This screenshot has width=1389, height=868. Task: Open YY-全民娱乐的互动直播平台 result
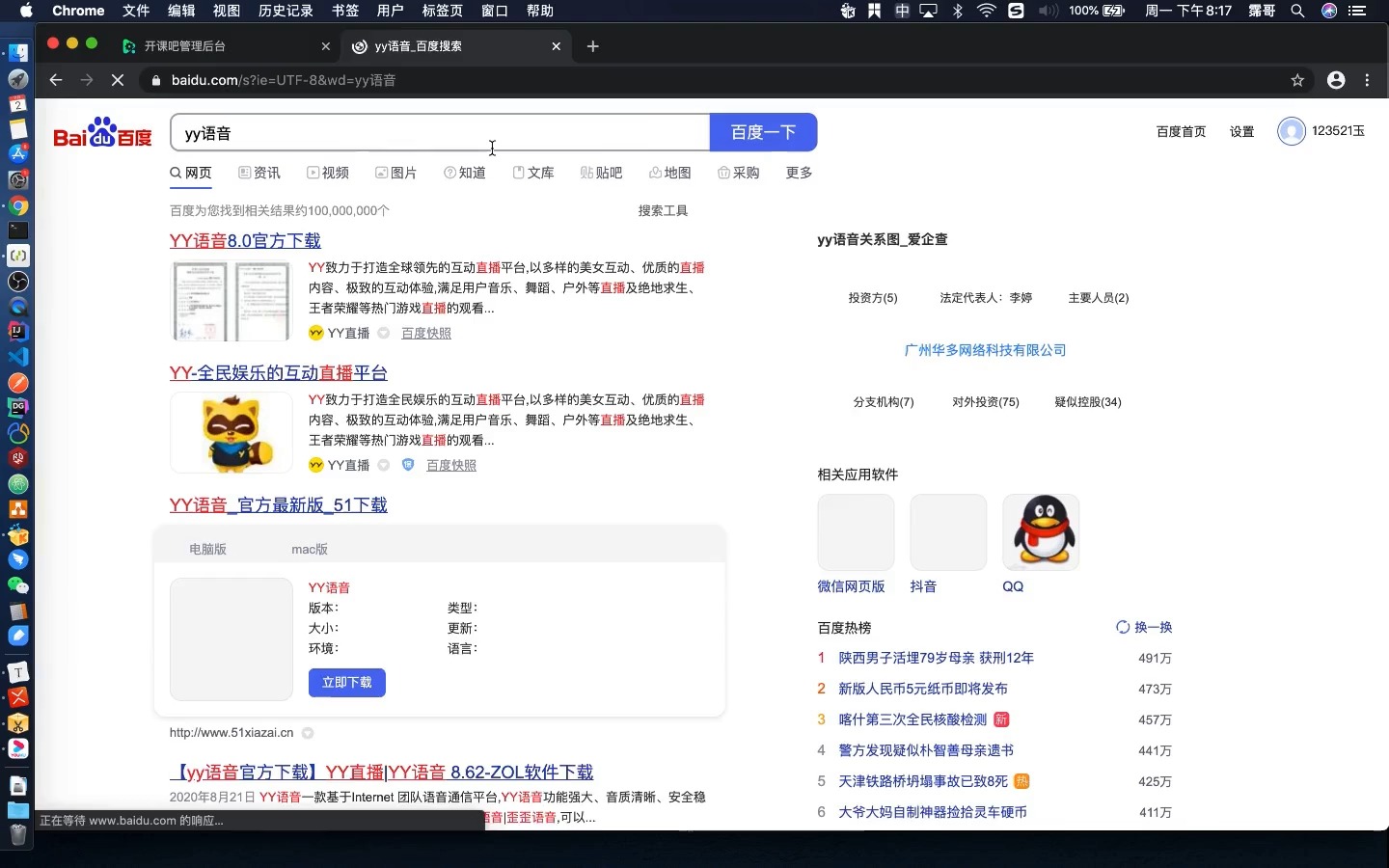coord(279,372)
